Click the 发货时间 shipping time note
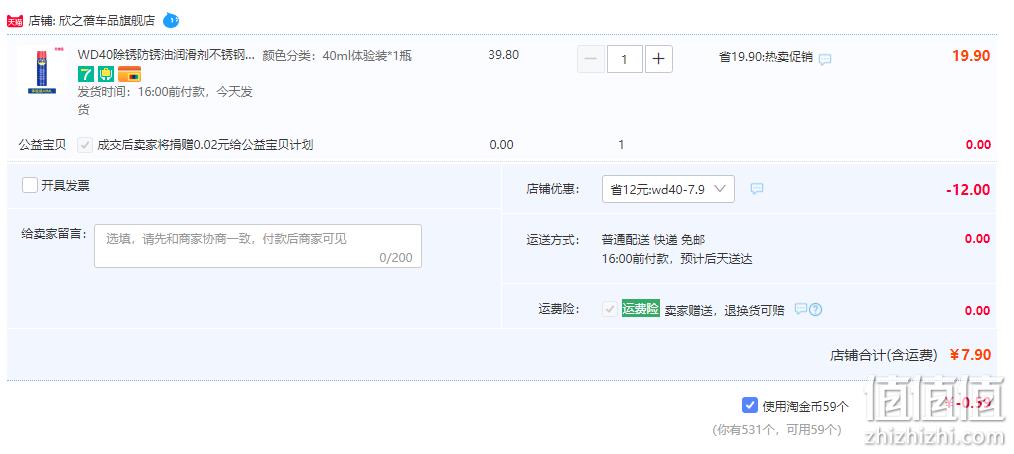The height and width of the screenshot is (454, 1014). point(165,101)
